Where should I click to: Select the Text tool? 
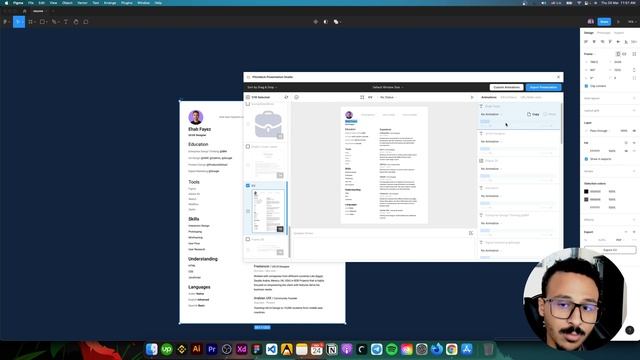pyautogui.click(x=66, y=22)
